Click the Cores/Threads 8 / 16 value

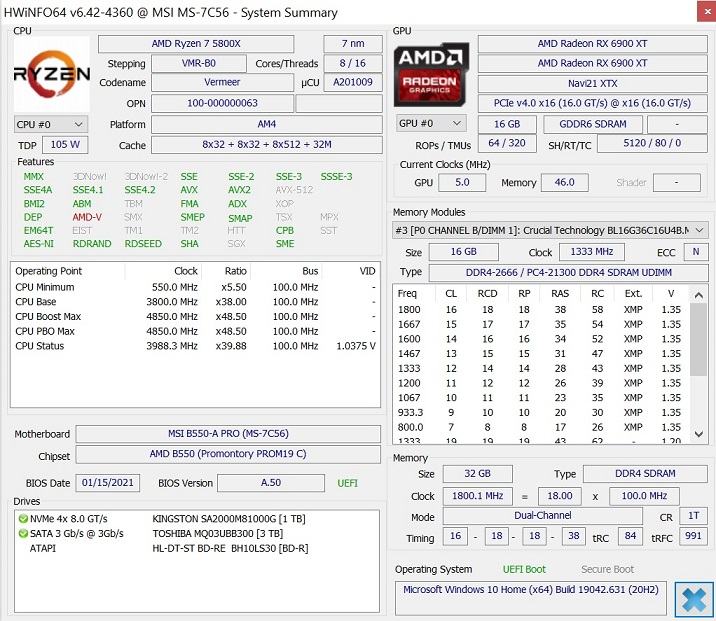click(353, 63)
